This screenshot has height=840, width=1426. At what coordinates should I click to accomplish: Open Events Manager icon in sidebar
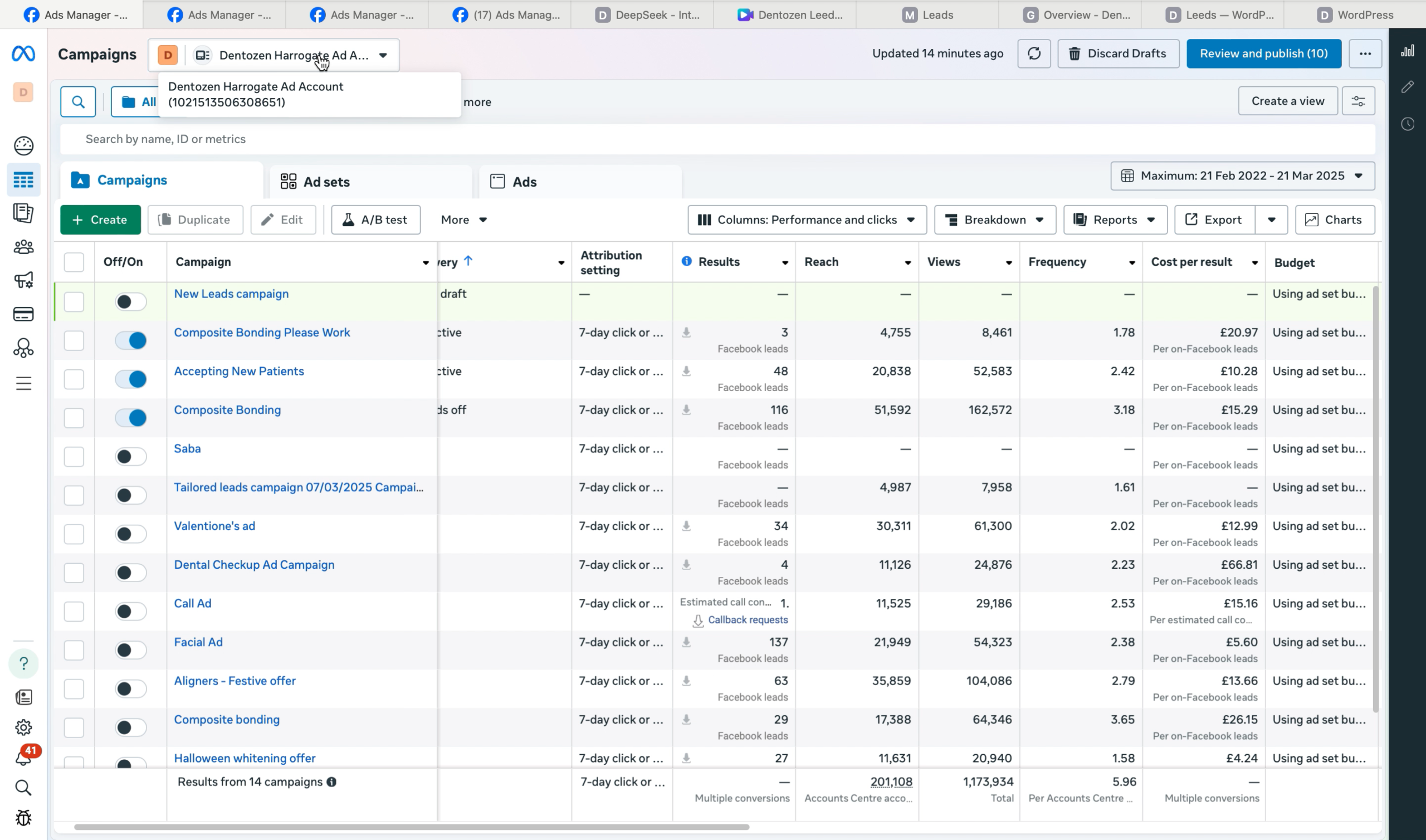pyautogui.click(x=23, y=348)
